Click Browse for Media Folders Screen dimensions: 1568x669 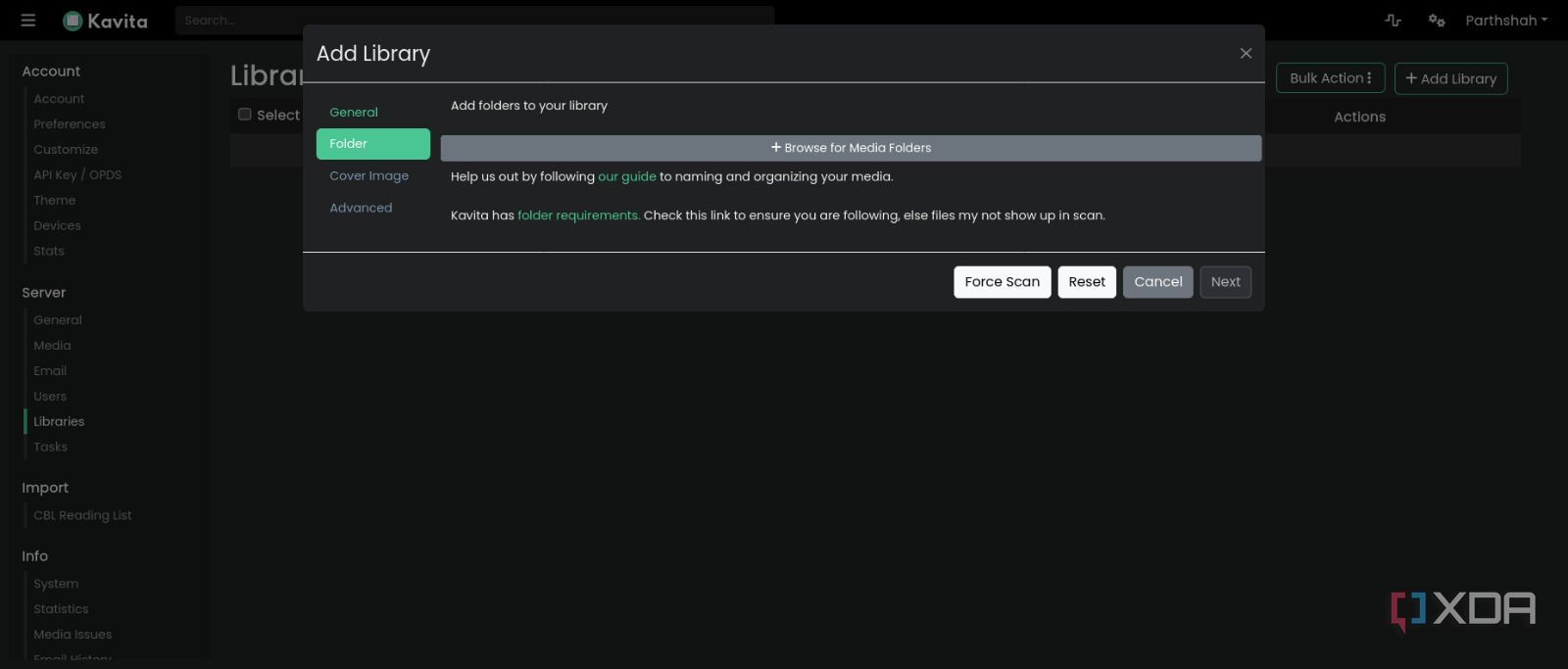851,148
